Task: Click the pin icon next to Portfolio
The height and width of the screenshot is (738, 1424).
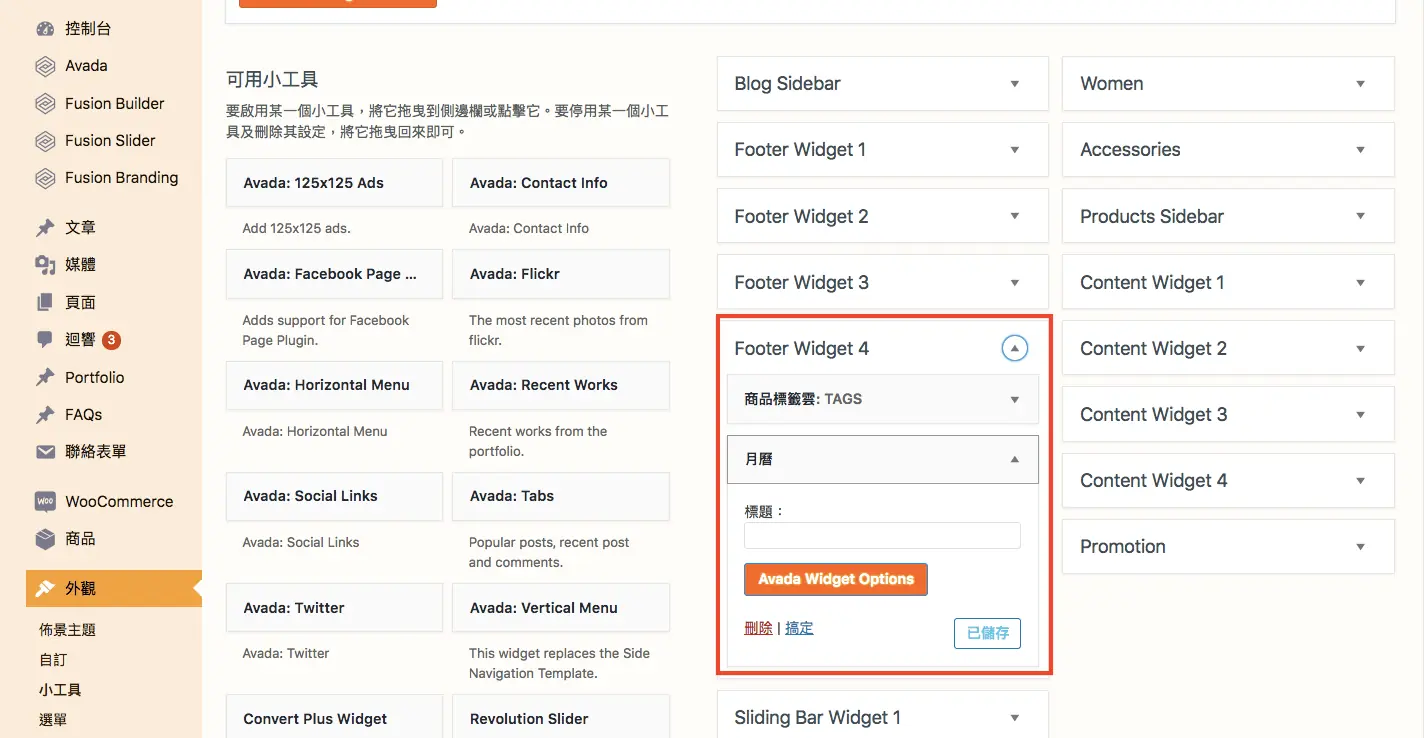Action: pos(45,377)
